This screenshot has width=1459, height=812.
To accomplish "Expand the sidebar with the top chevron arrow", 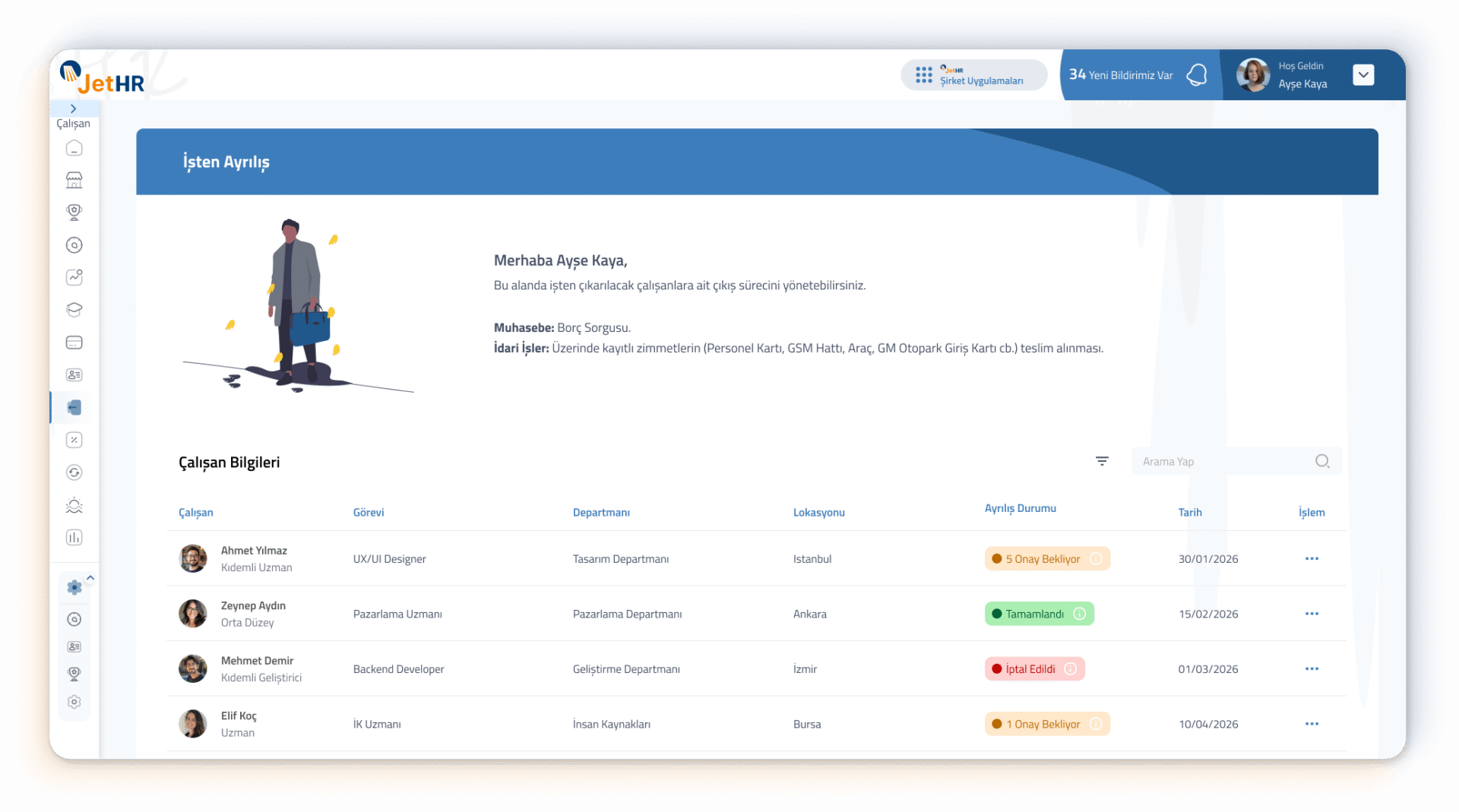I will 74,109.
